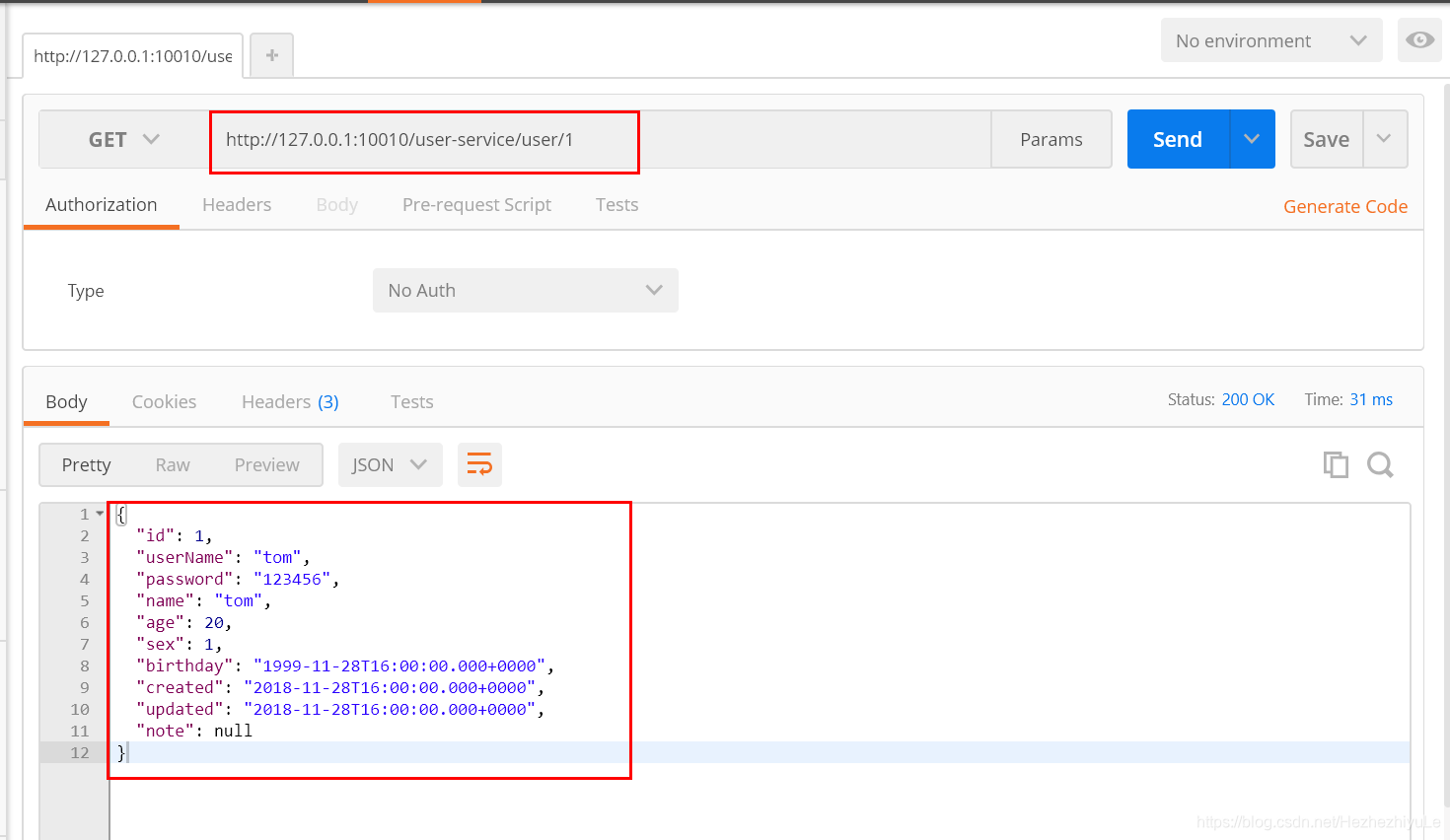The image size is (1450, 840).
Task: Click the environment quick-look eye icon
Action: (x=1419, y=40)
